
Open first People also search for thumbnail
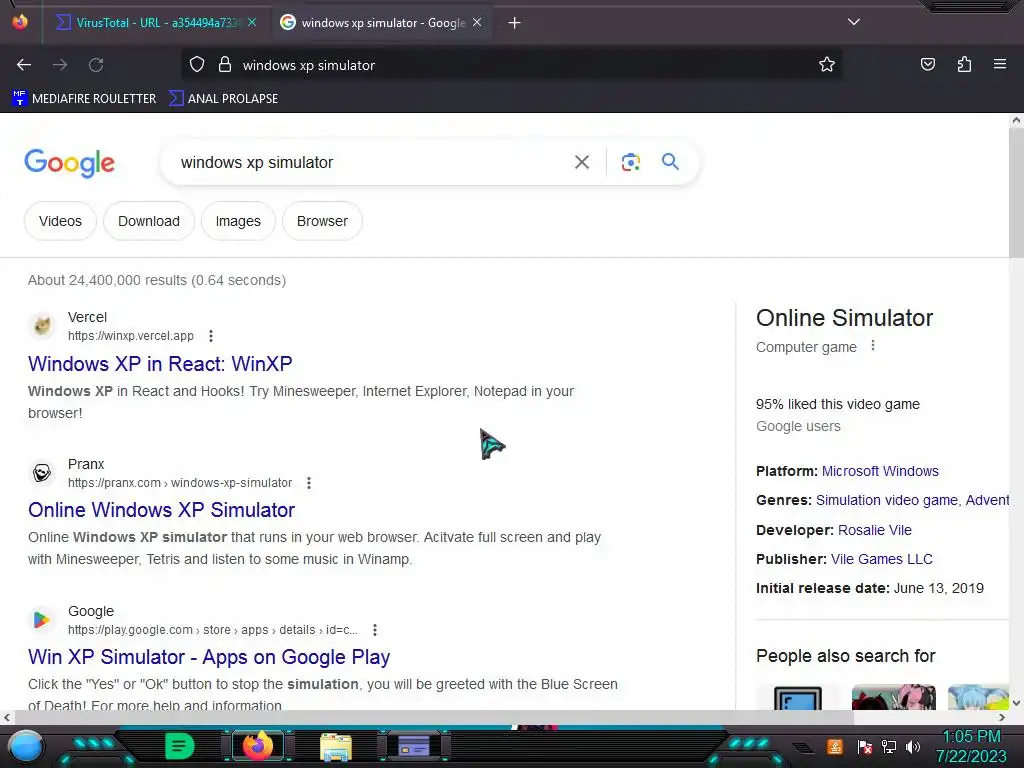(797, 697)
